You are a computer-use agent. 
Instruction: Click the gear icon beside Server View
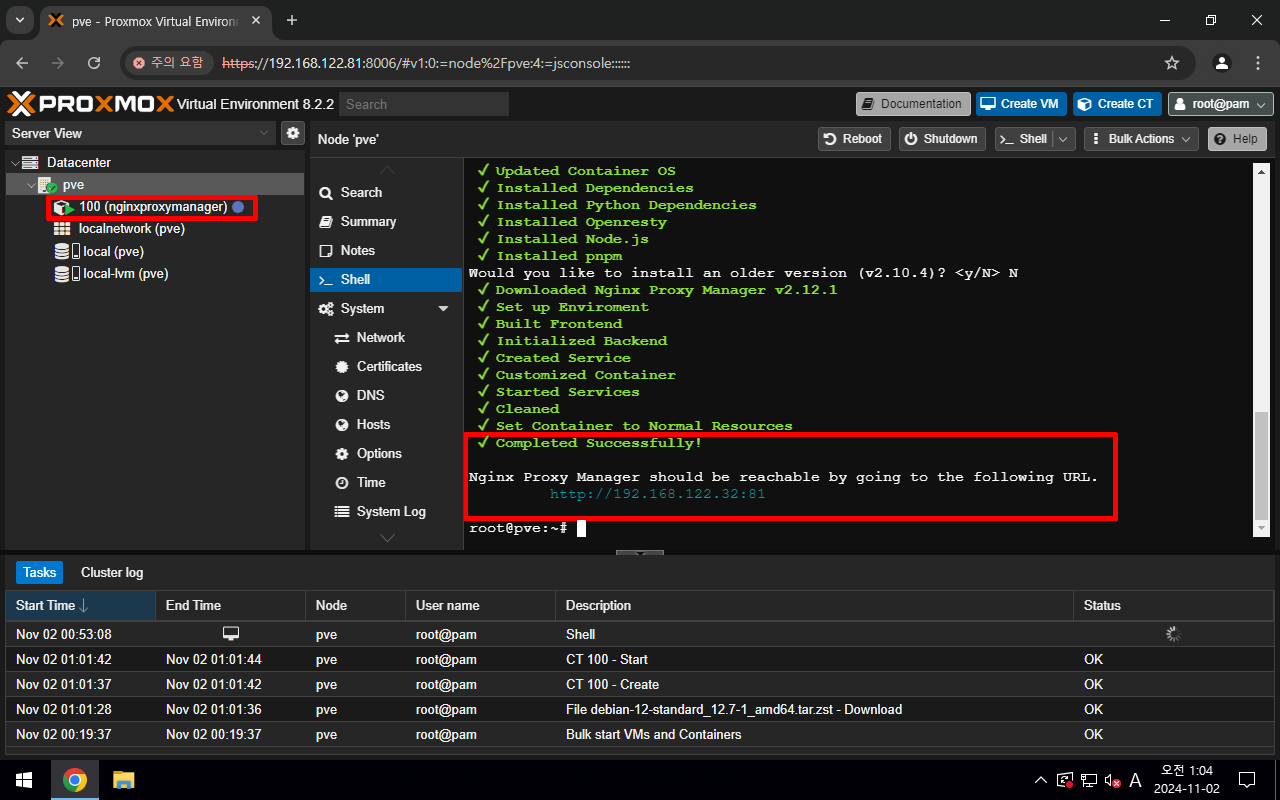tap(292, 133)
